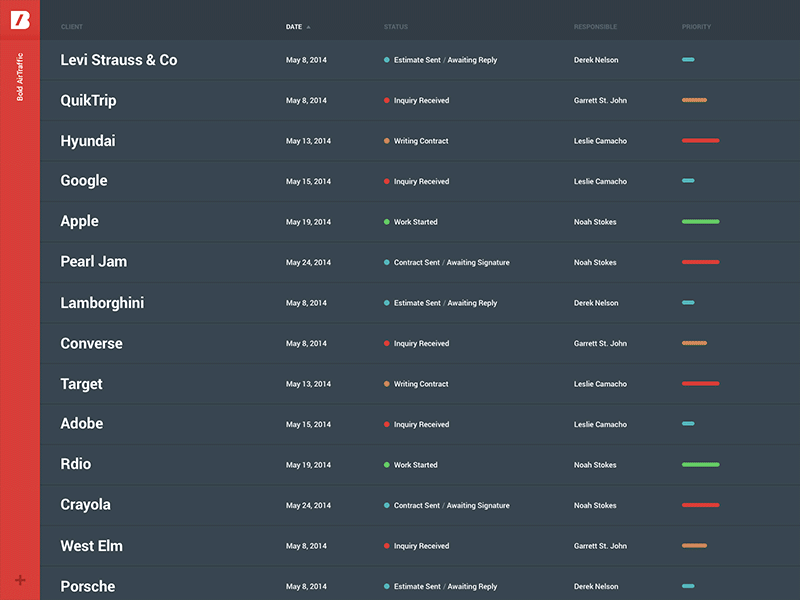Click the plus icon at the sidebar bottom
800x600 pixels.
pyautogui.click(x=18, y=580)
